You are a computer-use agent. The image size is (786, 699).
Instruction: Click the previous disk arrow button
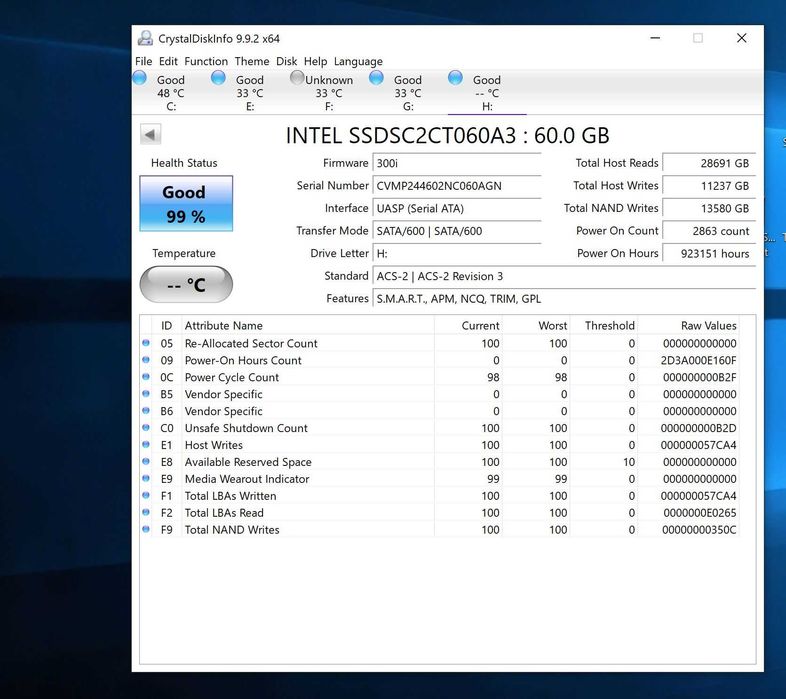150,134
